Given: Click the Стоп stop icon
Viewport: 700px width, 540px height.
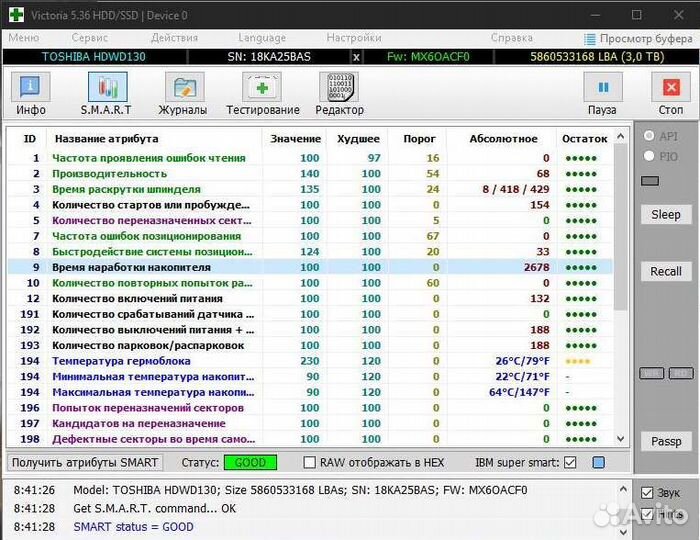Looking at the screenshot, I should pyautogui.click(x=671, y=87).
